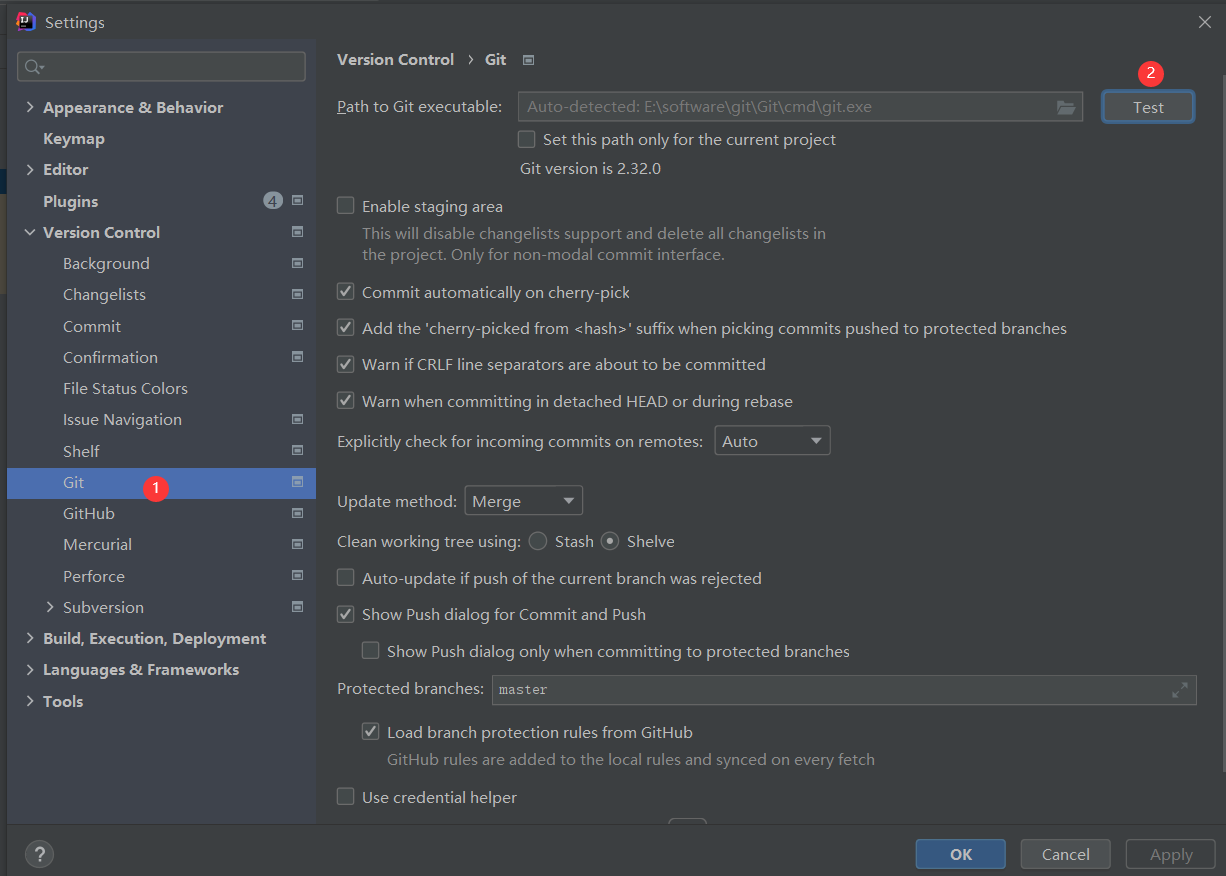Click the Cancel button

point(1066,854)
